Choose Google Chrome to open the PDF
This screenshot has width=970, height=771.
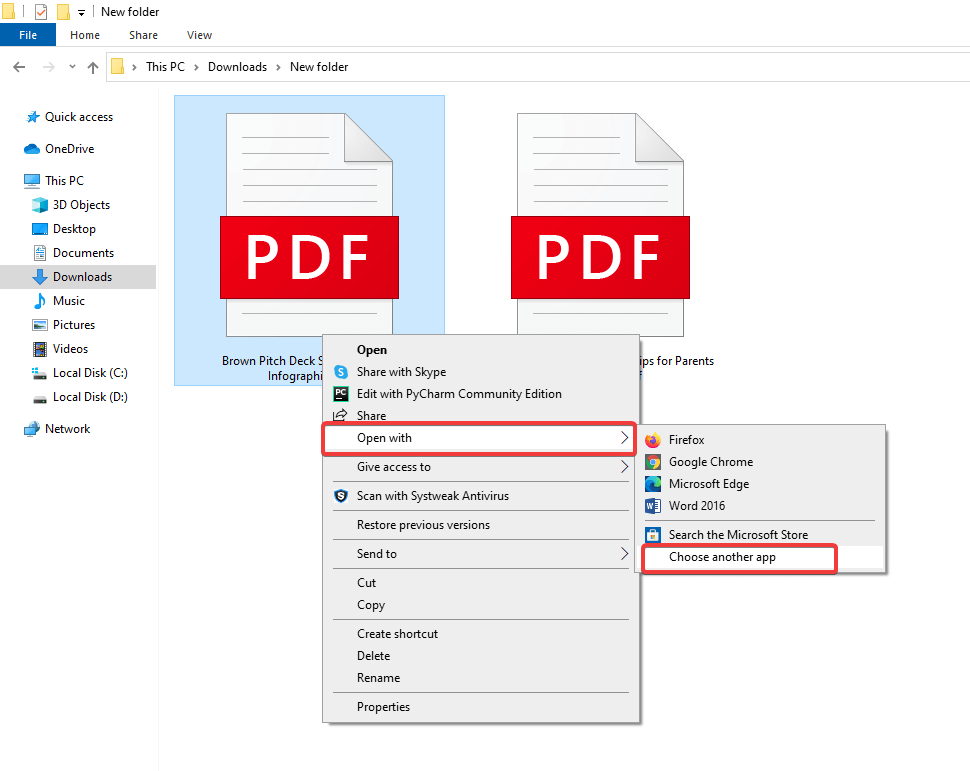(710, 462)
